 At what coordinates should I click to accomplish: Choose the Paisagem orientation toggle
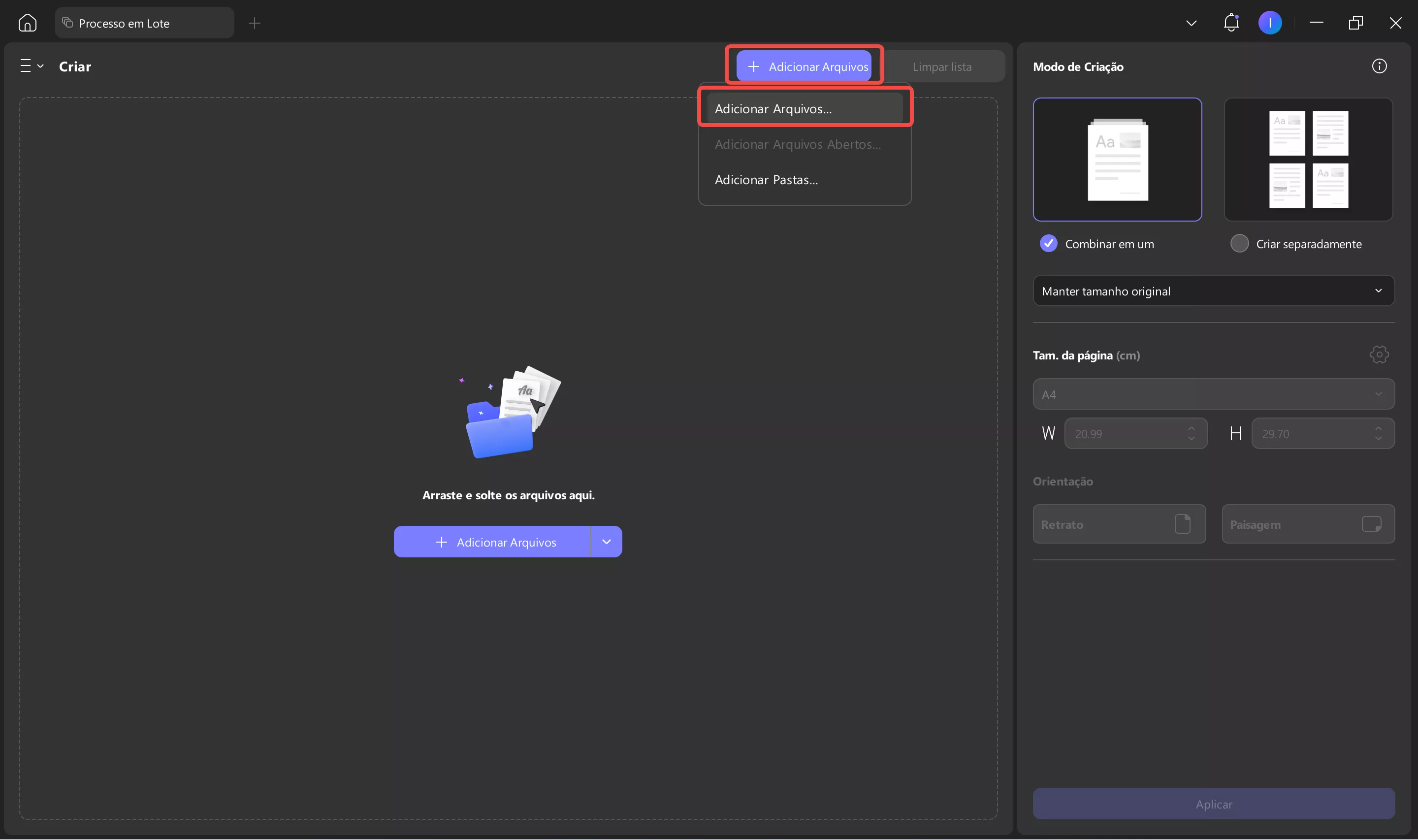click(1308, 524)
